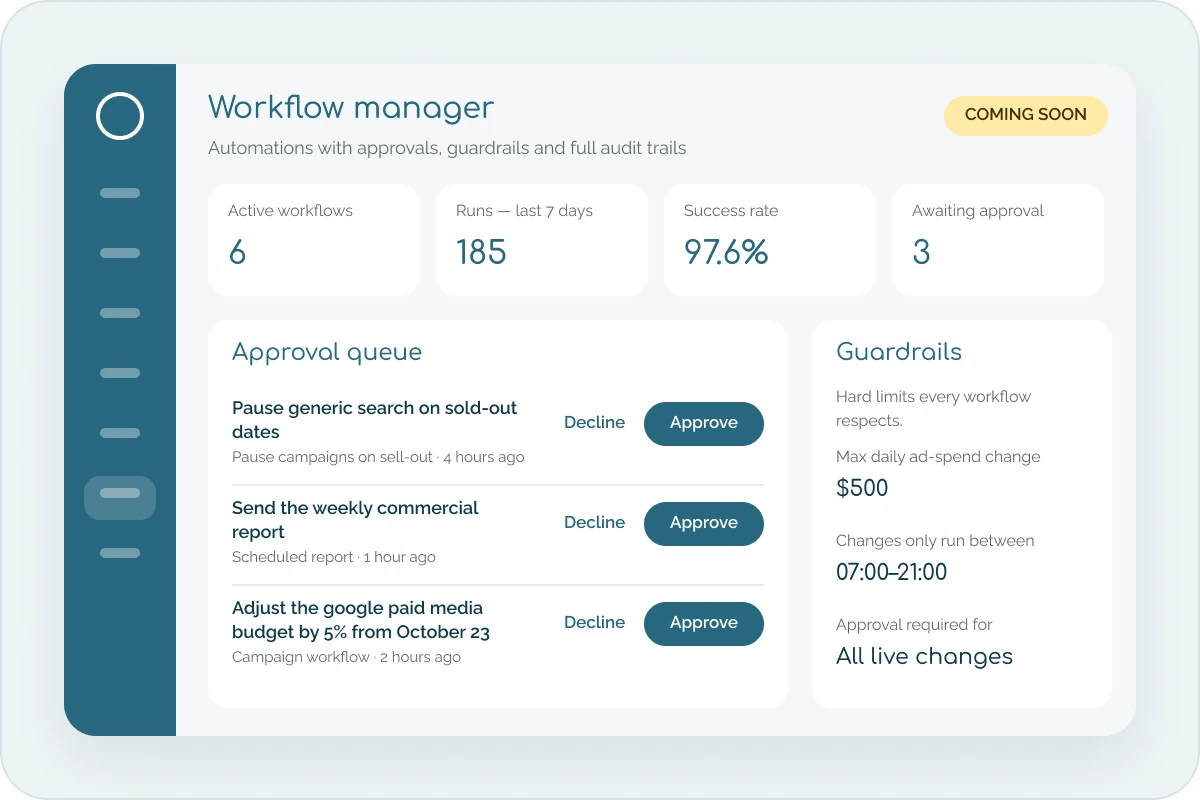1200x800 pixels.
Task: Click 'Scheduled report · 1 hour ago' text
Action: (x=334, y=557)
